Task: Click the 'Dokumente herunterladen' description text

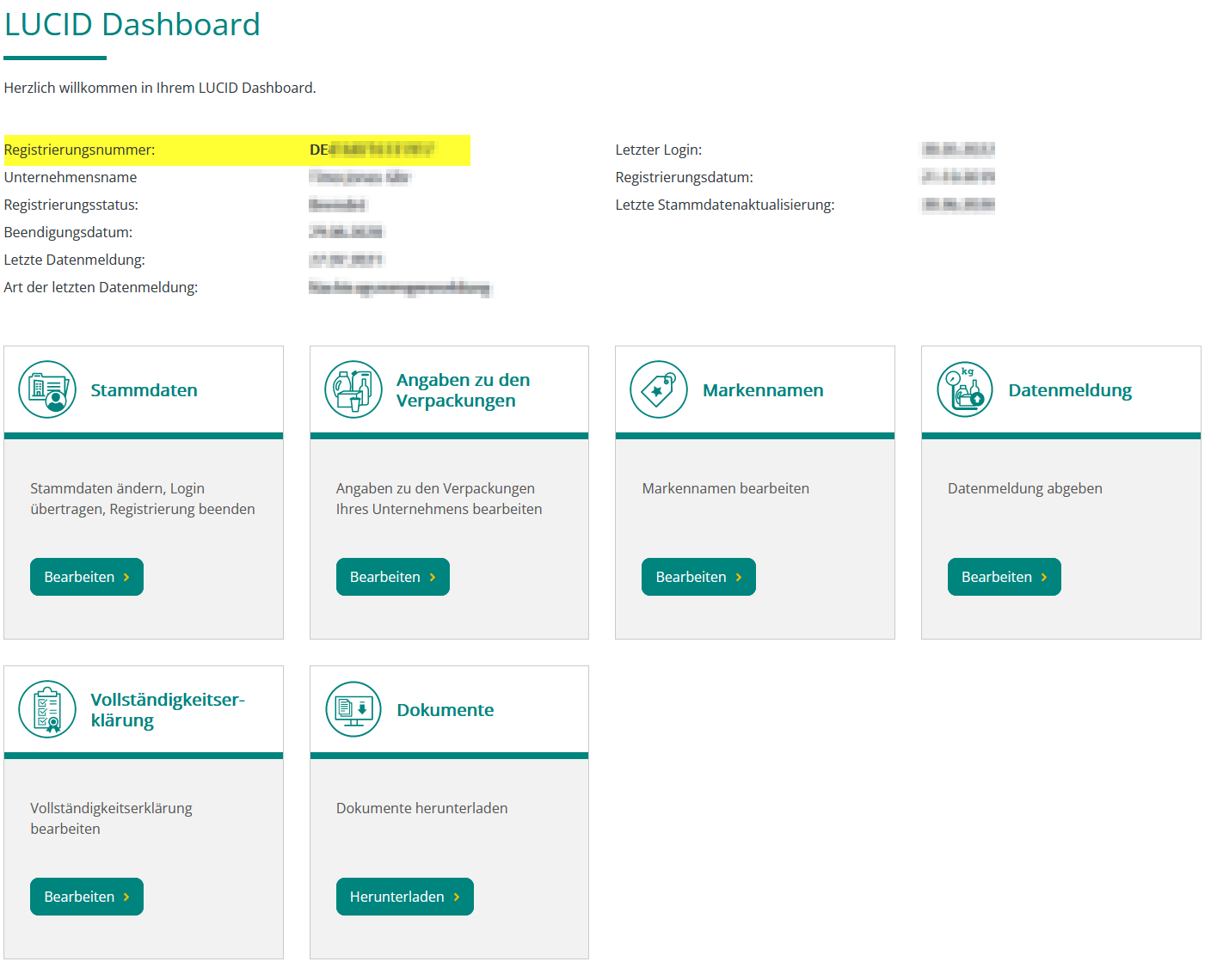Action: click(422, 808)
